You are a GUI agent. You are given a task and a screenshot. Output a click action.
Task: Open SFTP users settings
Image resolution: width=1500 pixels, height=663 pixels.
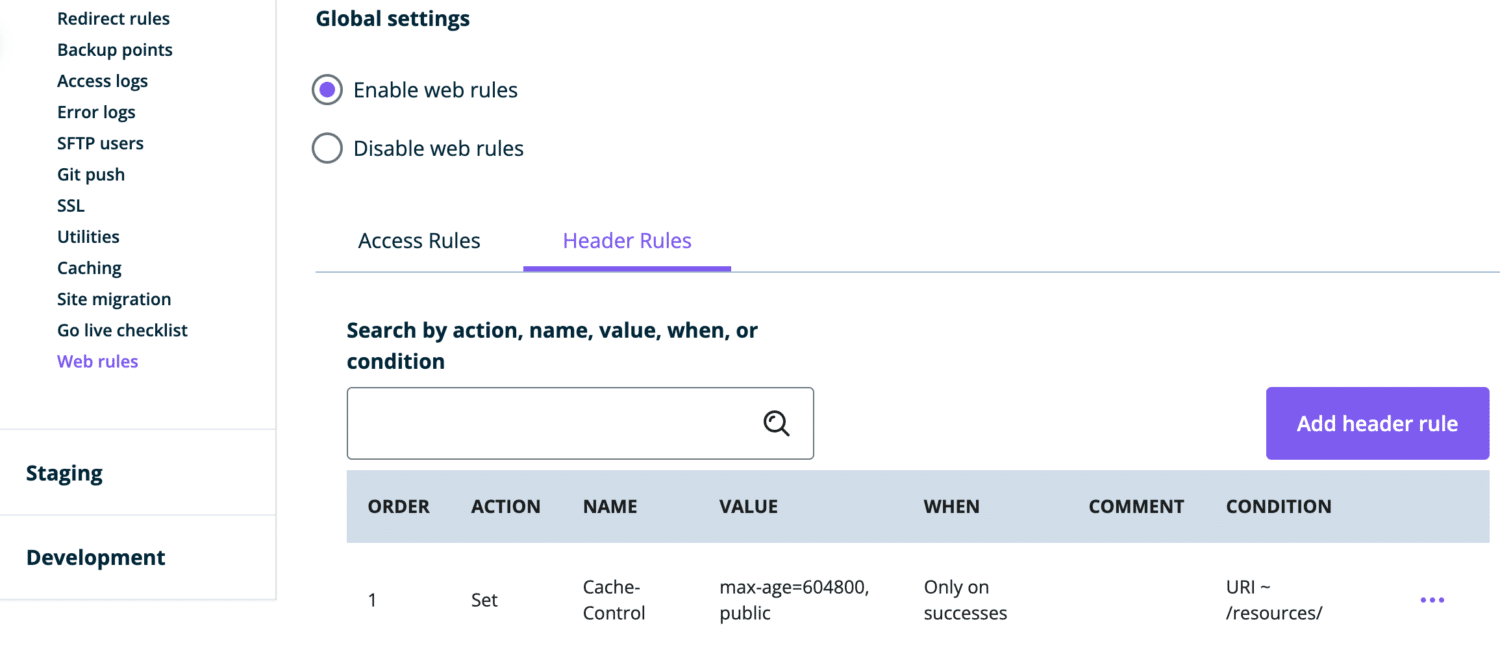pyautogui.click(x=100, y=143)
